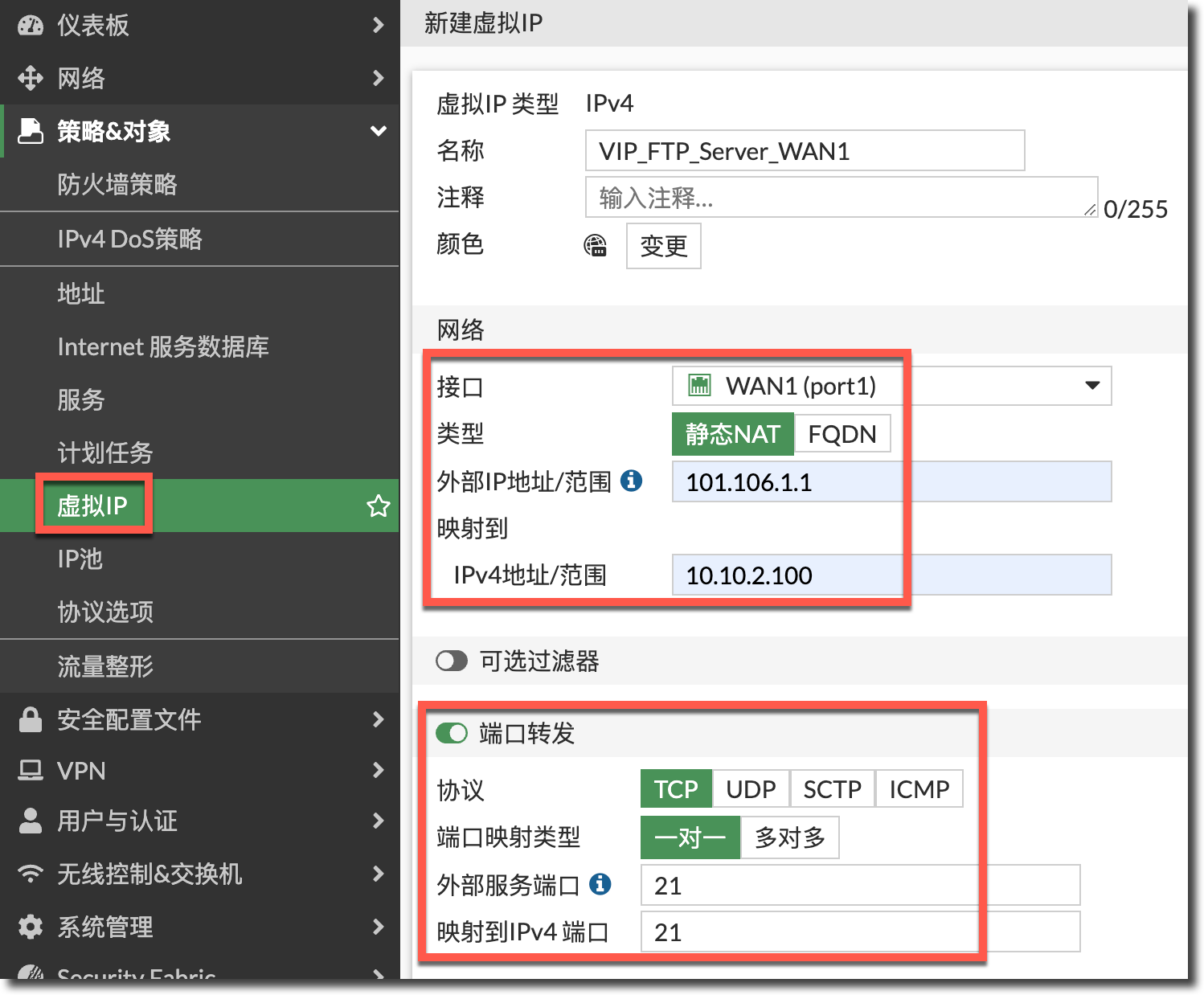Open the 接口 WAN1 (port1) dropdown

pyautogui.click(x=891, y=387)
